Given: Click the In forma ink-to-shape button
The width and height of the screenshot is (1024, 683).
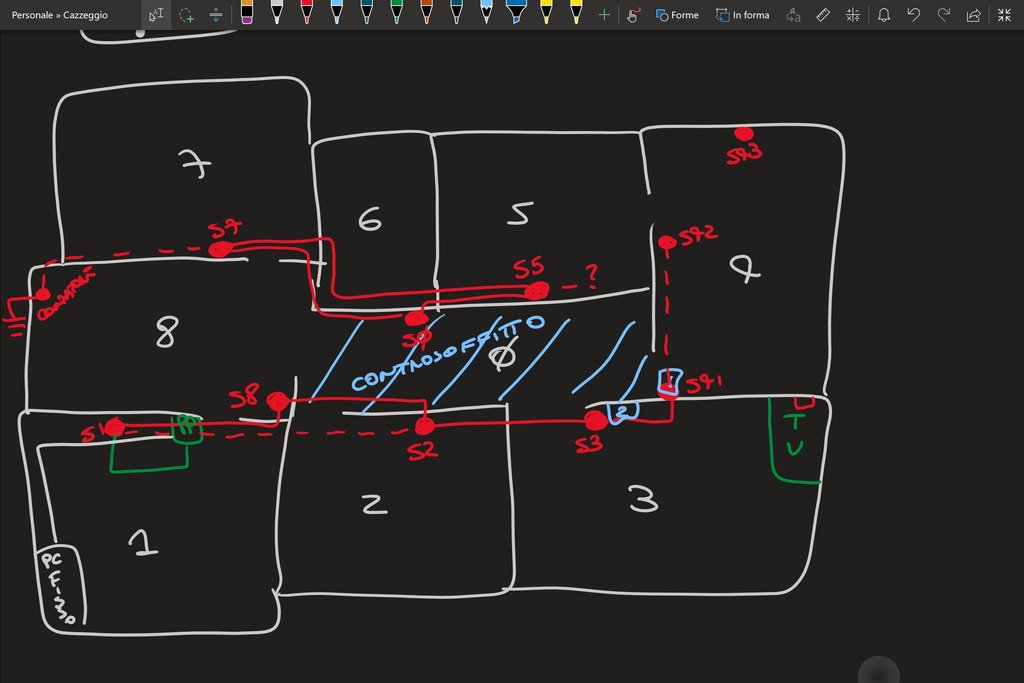Looking at the screenshot, I should click(x=742, y=15).
